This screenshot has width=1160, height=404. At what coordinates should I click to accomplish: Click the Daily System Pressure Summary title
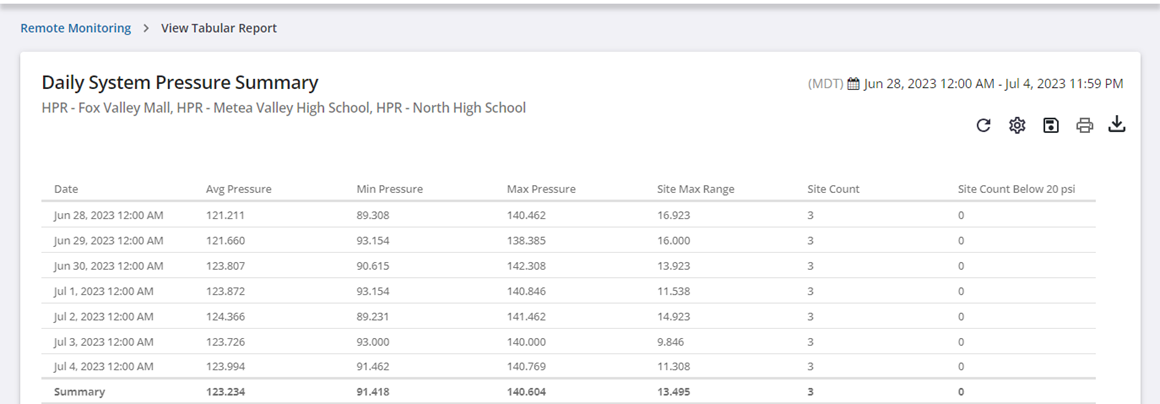tap(180, 83)
